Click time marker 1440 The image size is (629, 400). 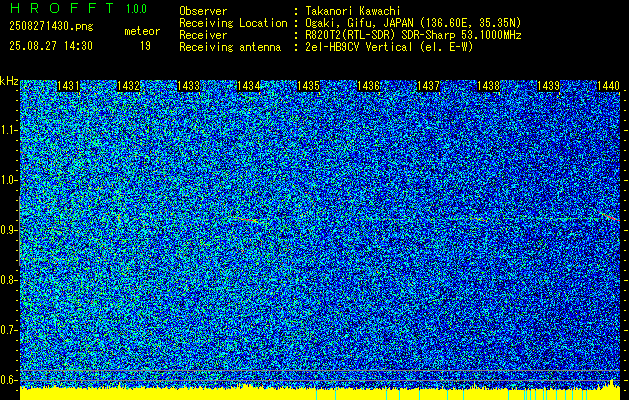(x=608, y=86)
